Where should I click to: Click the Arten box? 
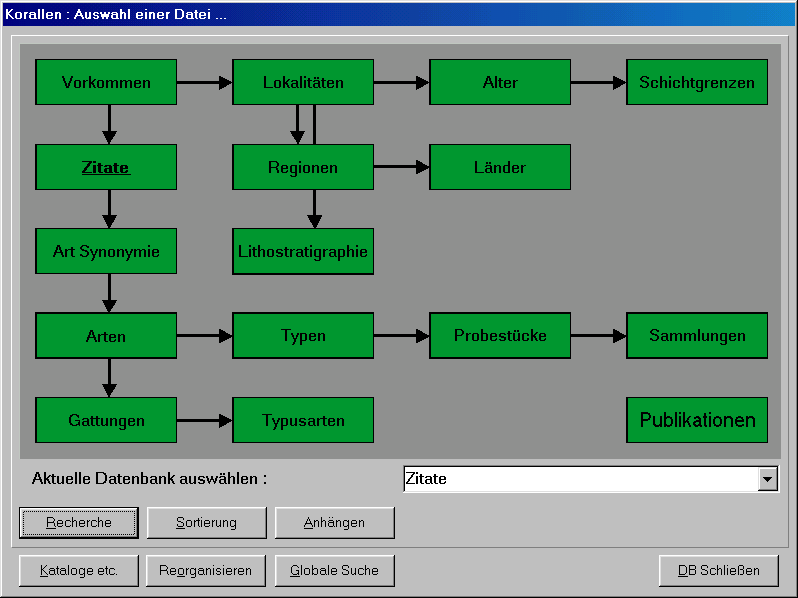(106, 335)
